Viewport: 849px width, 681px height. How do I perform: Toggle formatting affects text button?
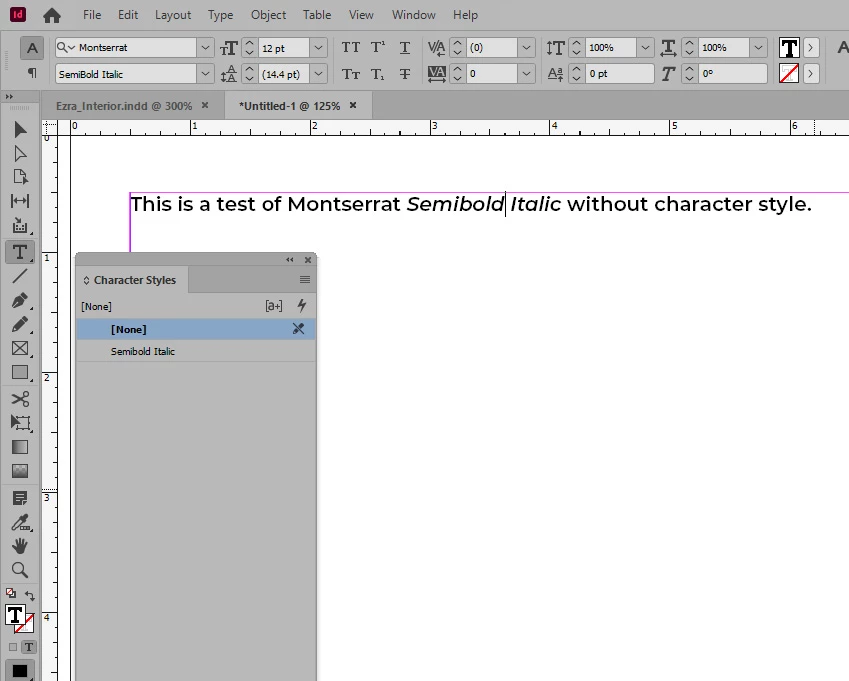click(x=29, y=647)
